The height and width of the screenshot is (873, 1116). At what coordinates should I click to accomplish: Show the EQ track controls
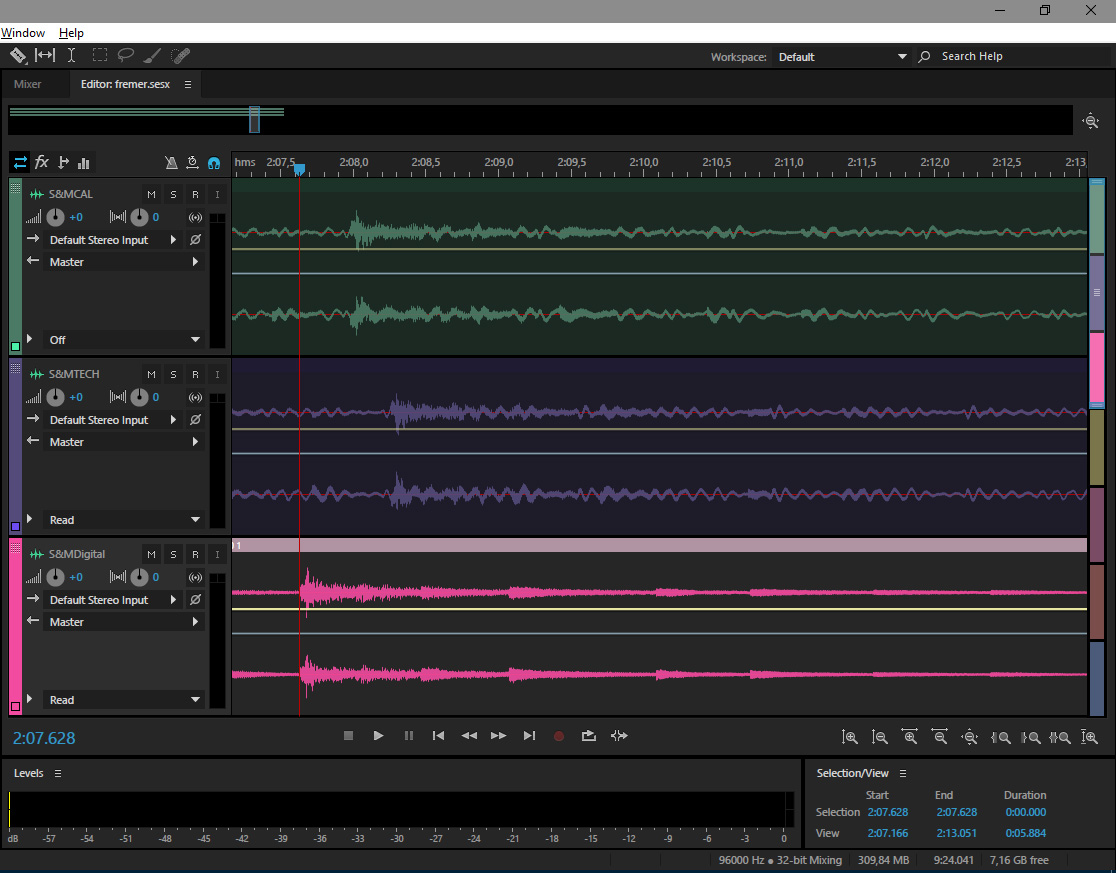click(x=84, y=163)
